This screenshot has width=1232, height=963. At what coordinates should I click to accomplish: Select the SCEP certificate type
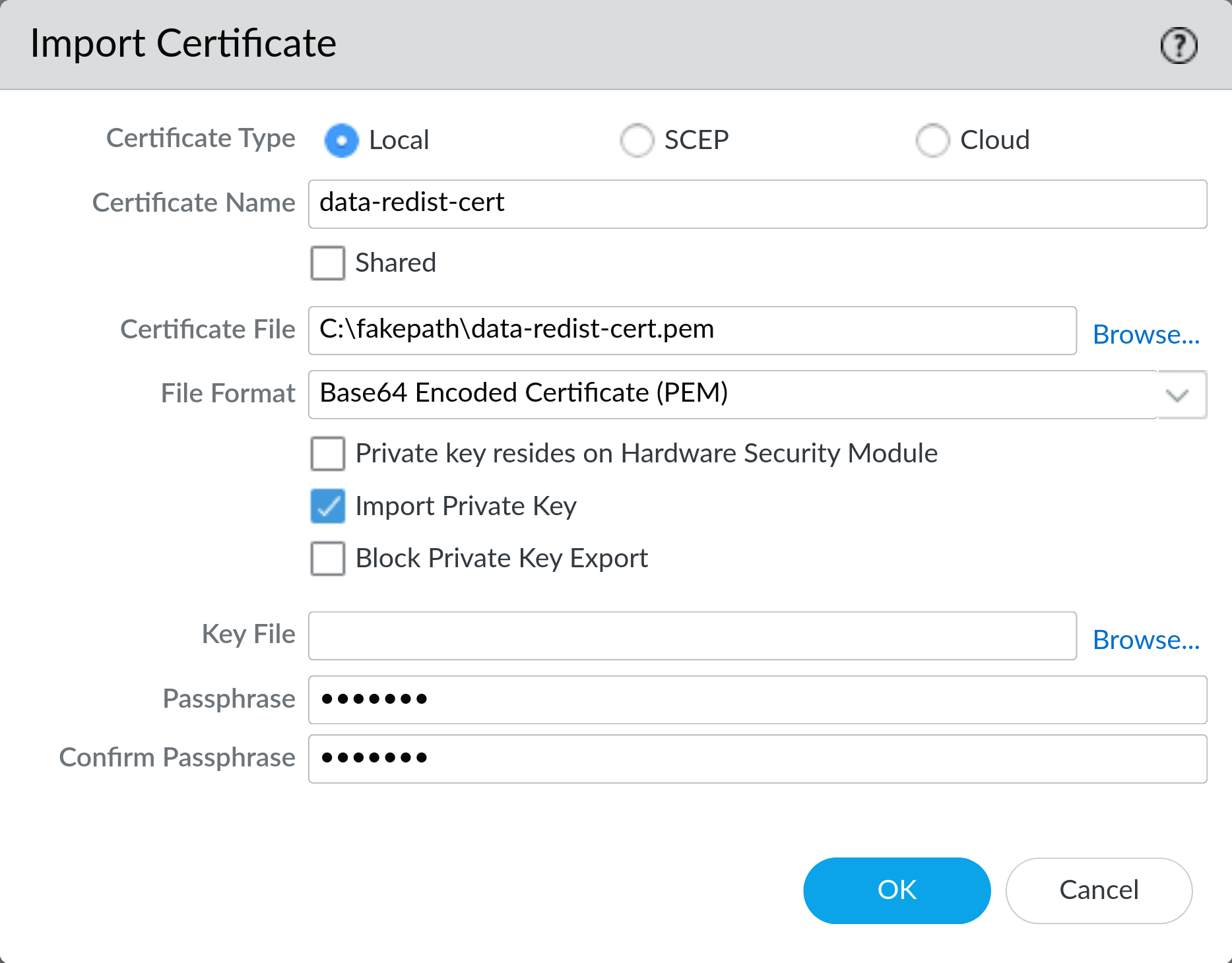pos(636,140)
